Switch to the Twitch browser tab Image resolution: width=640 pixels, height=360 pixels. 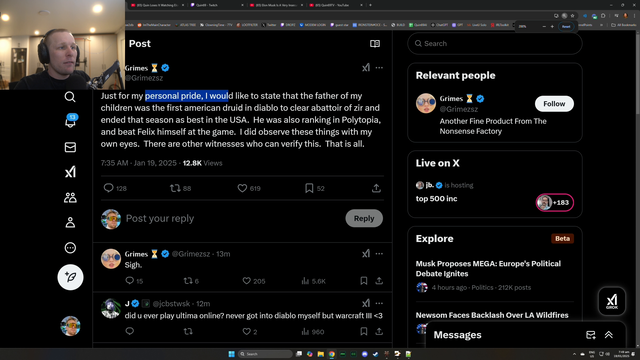216,5
